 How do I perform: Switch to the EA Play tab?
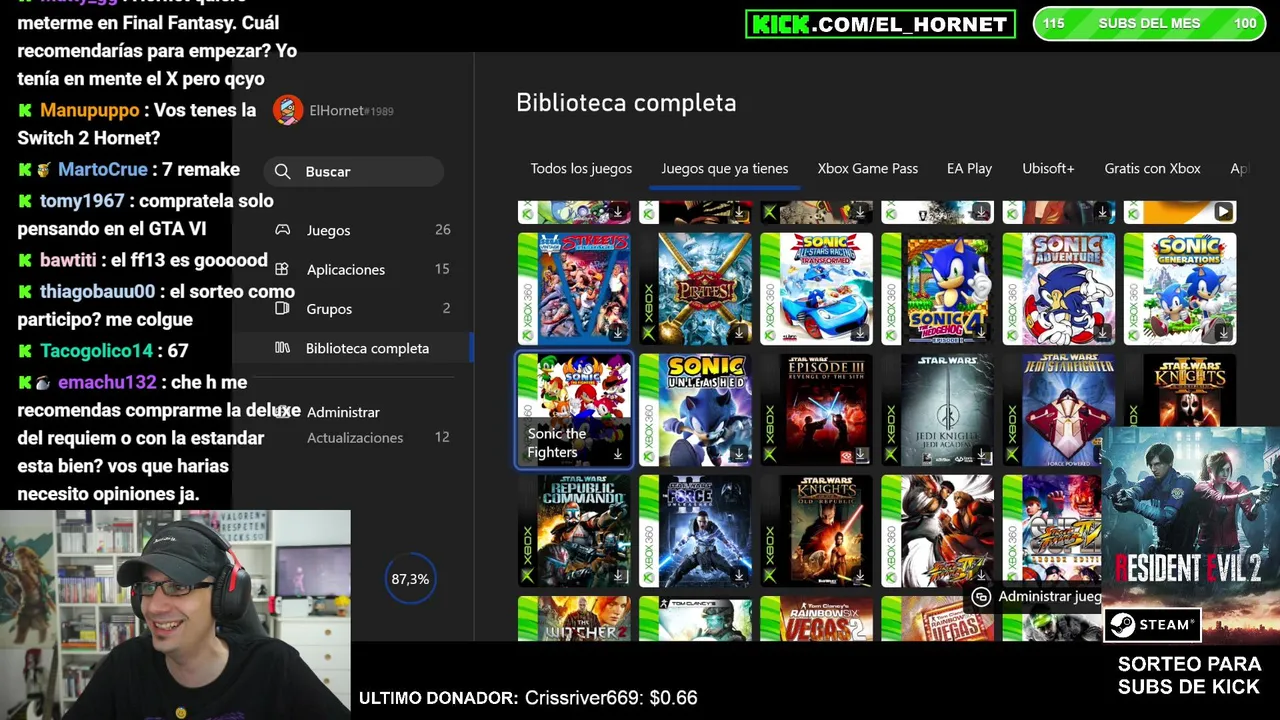969,168
